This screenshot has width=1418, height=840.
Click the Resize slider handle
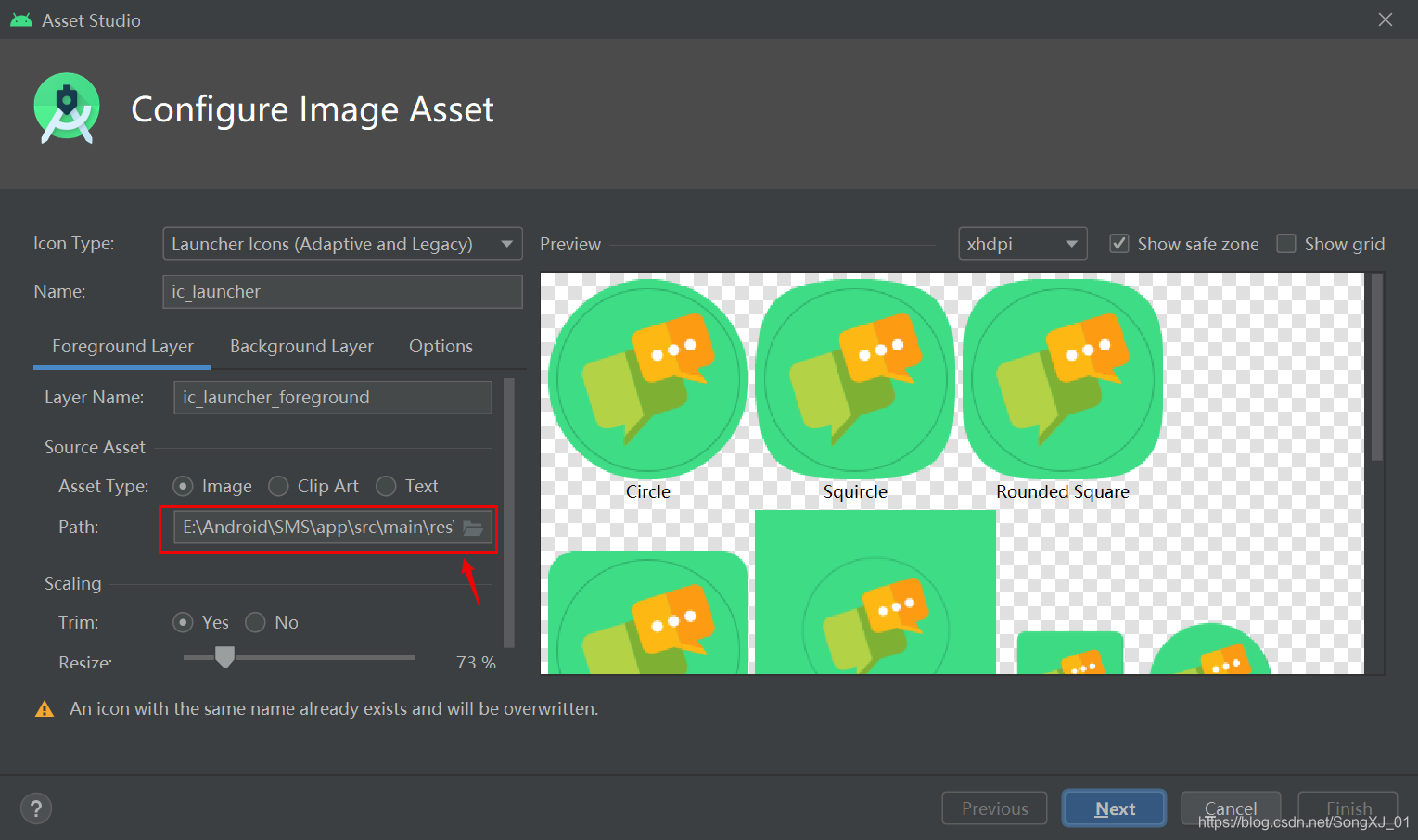(x=224, y=657)
